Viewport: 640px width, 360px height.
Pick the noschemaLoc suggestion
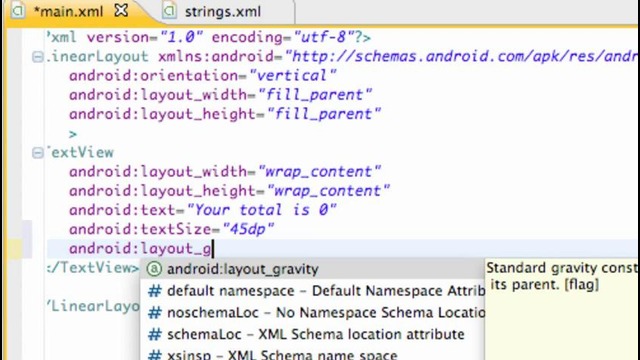coord(312,313)
